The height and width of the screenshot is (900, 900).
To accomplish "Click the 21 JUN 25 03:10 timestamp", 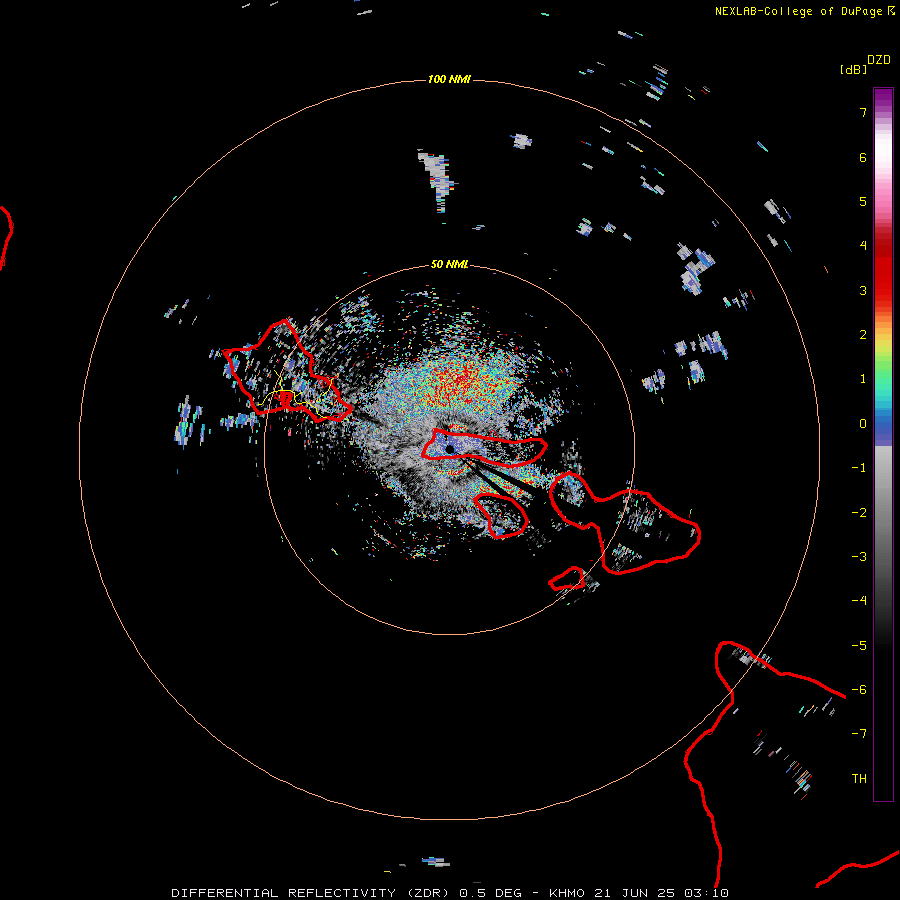I will tap(662, 893).
